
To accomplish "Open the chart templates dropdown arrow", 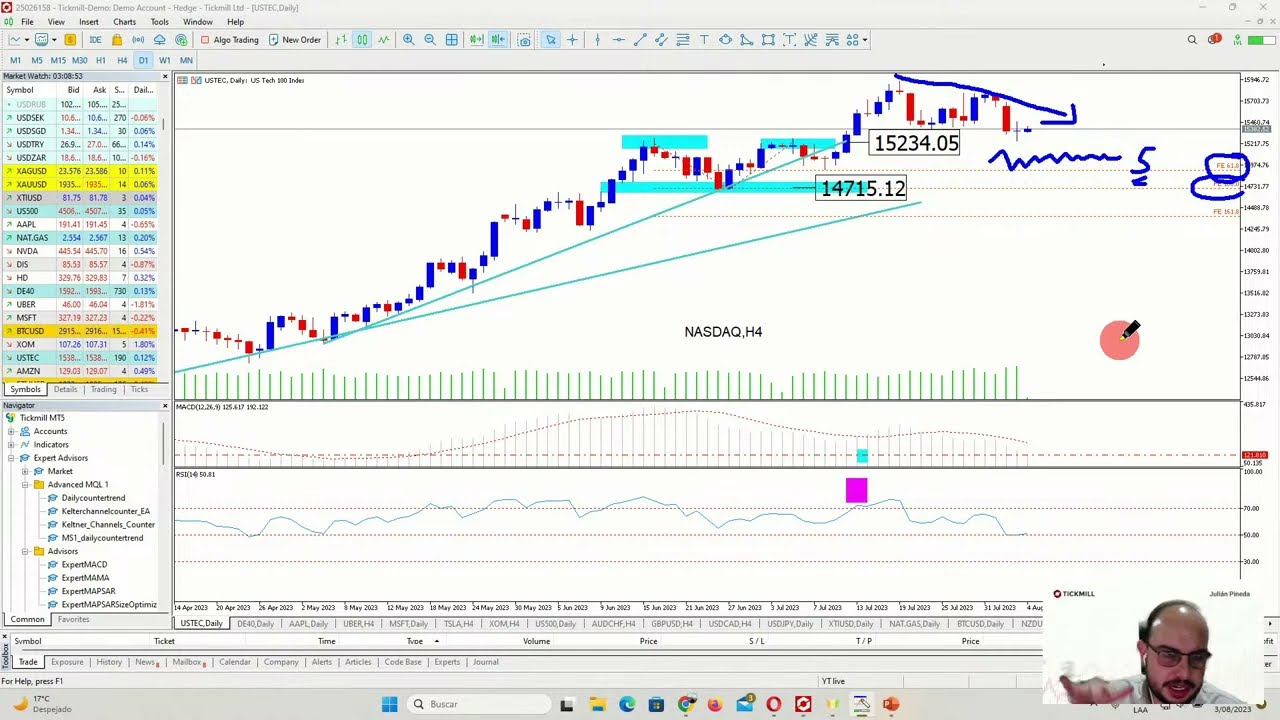I will coord(54,40).
